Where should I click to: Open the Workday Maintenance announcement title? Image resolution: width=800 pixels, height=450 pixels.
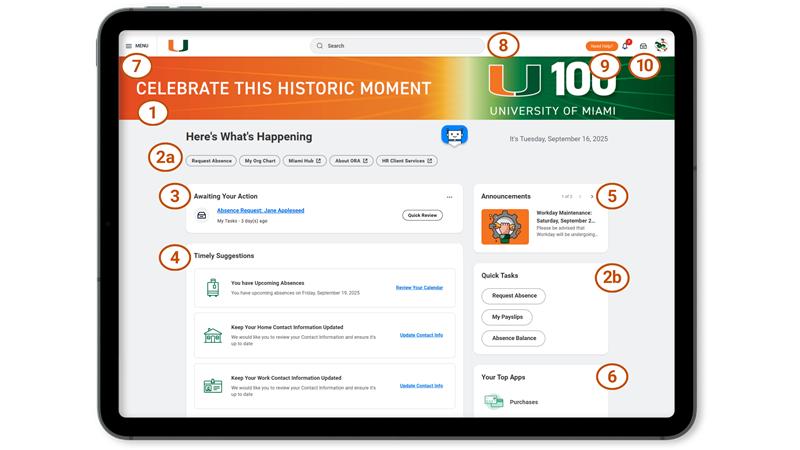click(565, 217)
